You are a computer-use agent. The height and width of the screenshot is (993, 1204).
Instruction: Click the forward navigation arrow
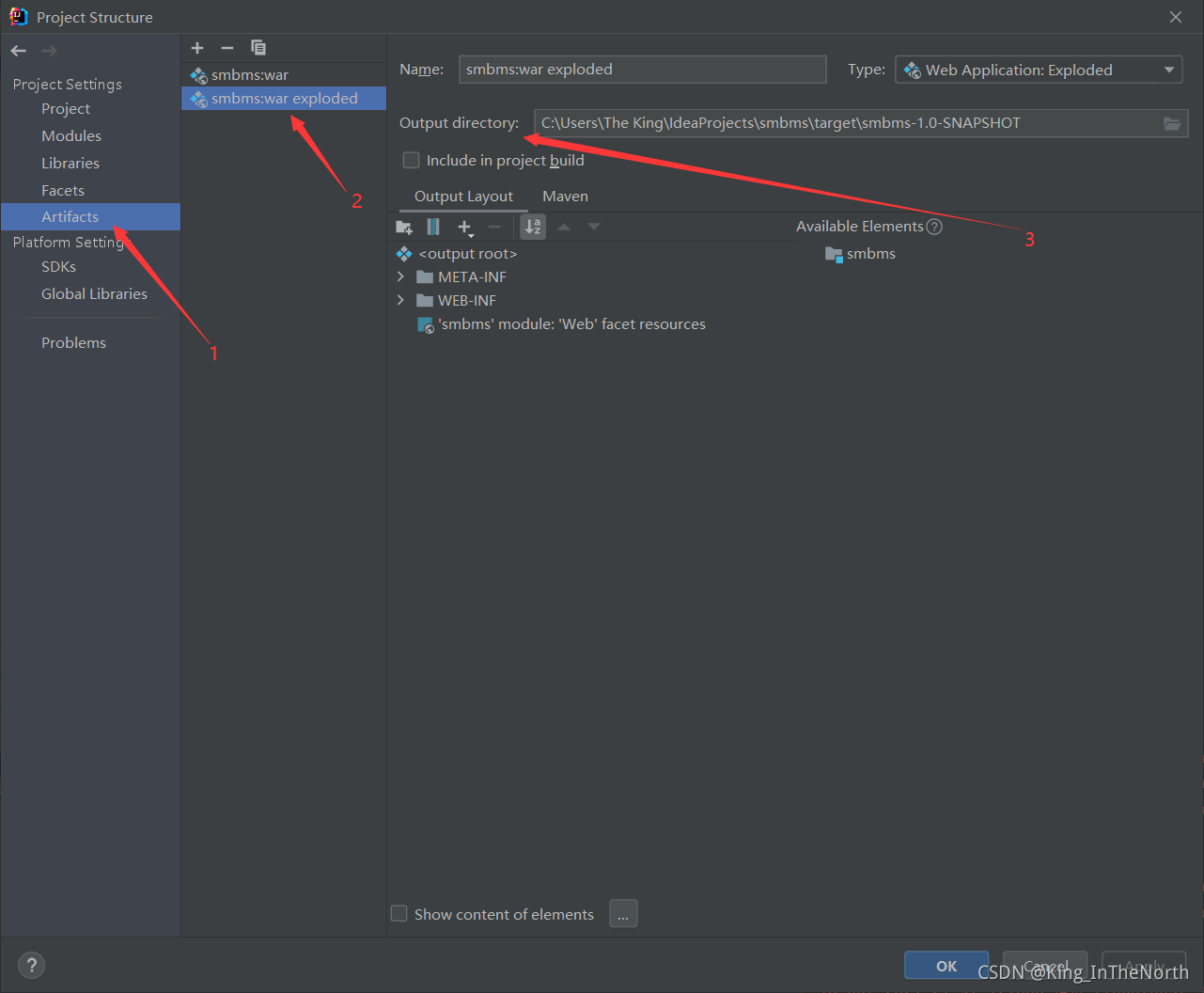[49, 51]
